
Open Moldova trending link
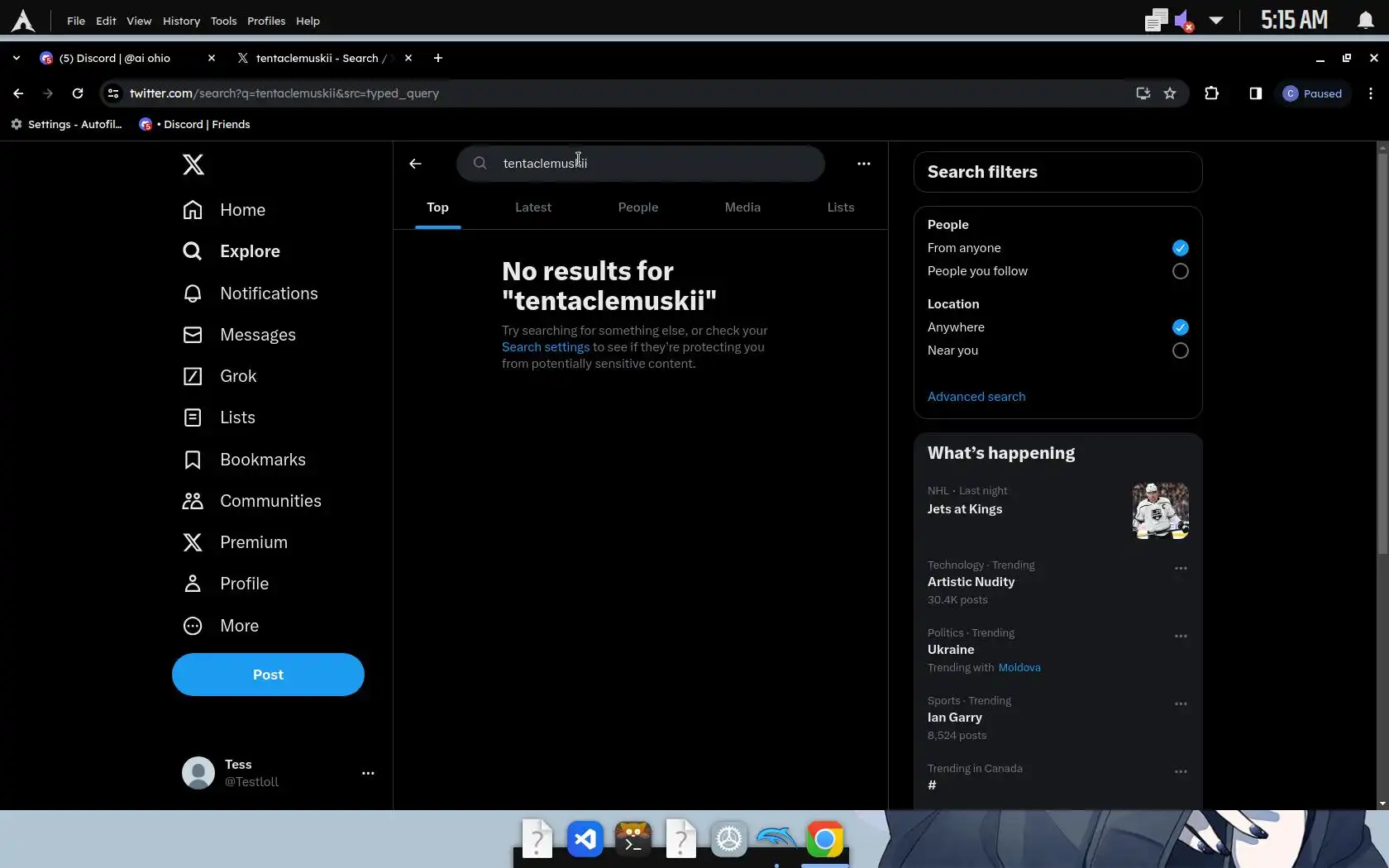(1019, 668)
